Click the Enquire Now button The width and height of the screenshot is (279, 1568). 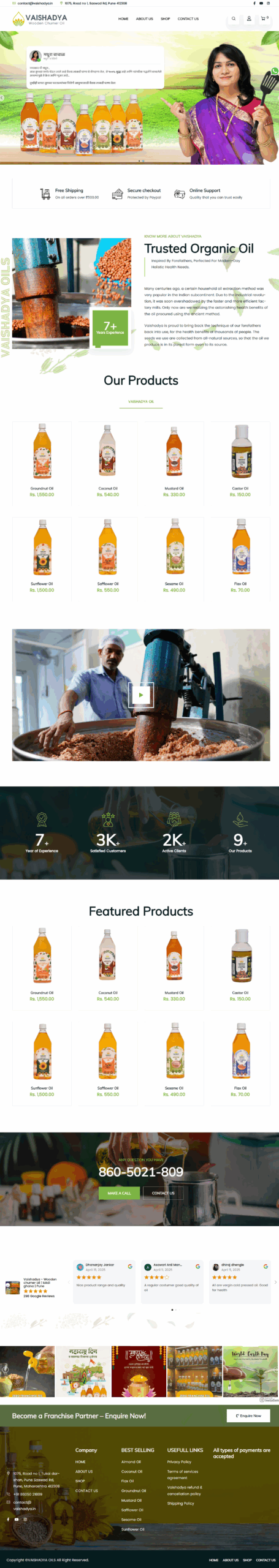pyautogui.click(x=248, y=1415)
